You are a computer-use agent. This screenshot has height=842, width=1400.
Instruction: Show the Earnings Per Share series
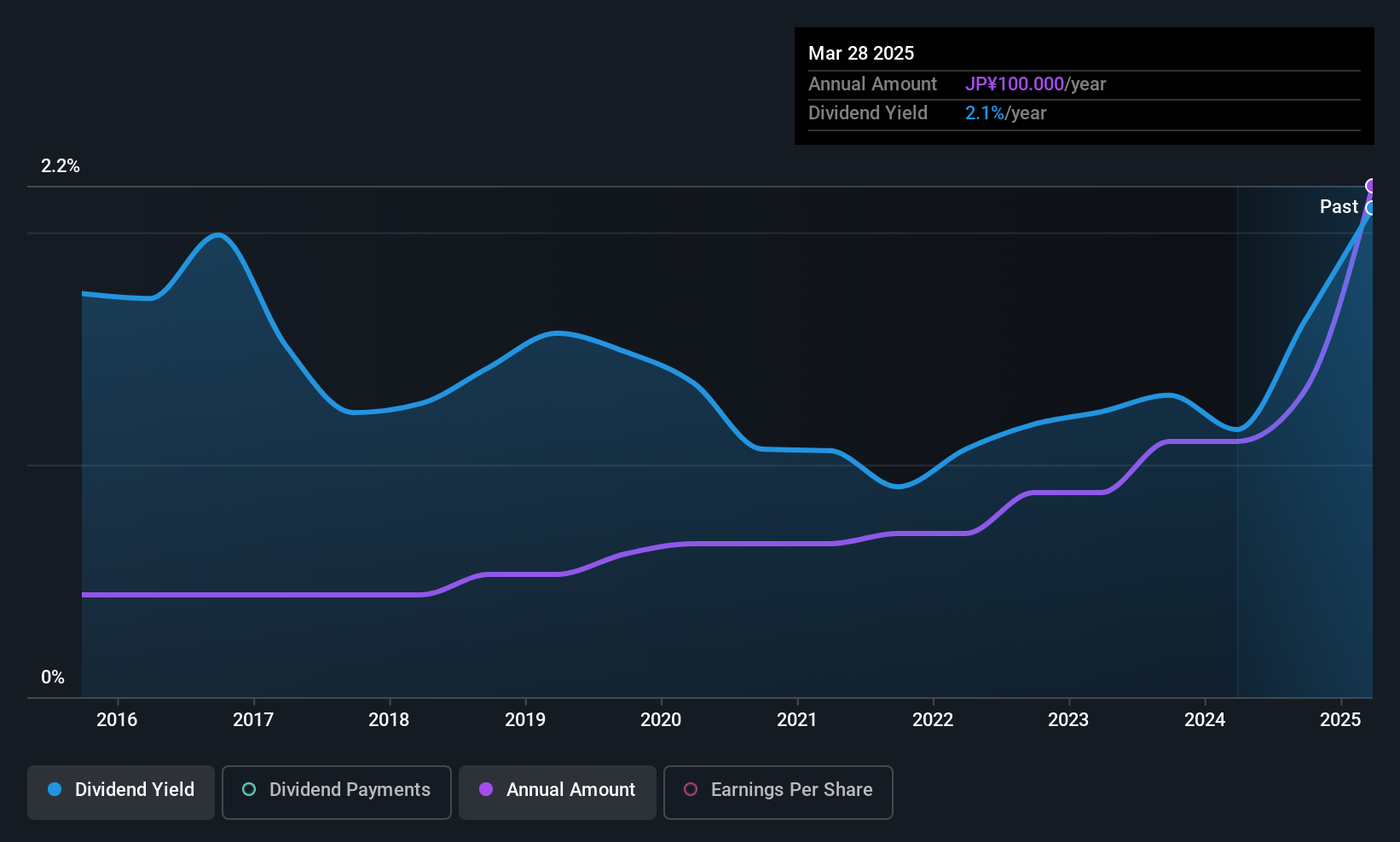point(778,792)
